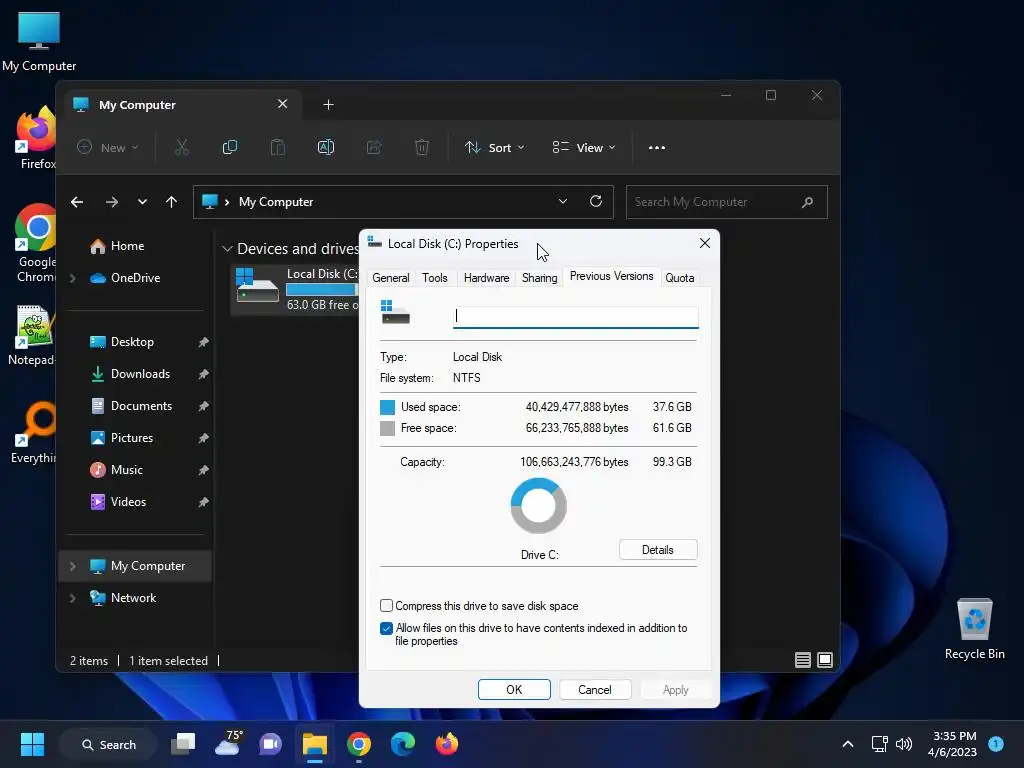Open Windows Start menu
This screenshot has width=1024, height=768.
click(32, 744)
